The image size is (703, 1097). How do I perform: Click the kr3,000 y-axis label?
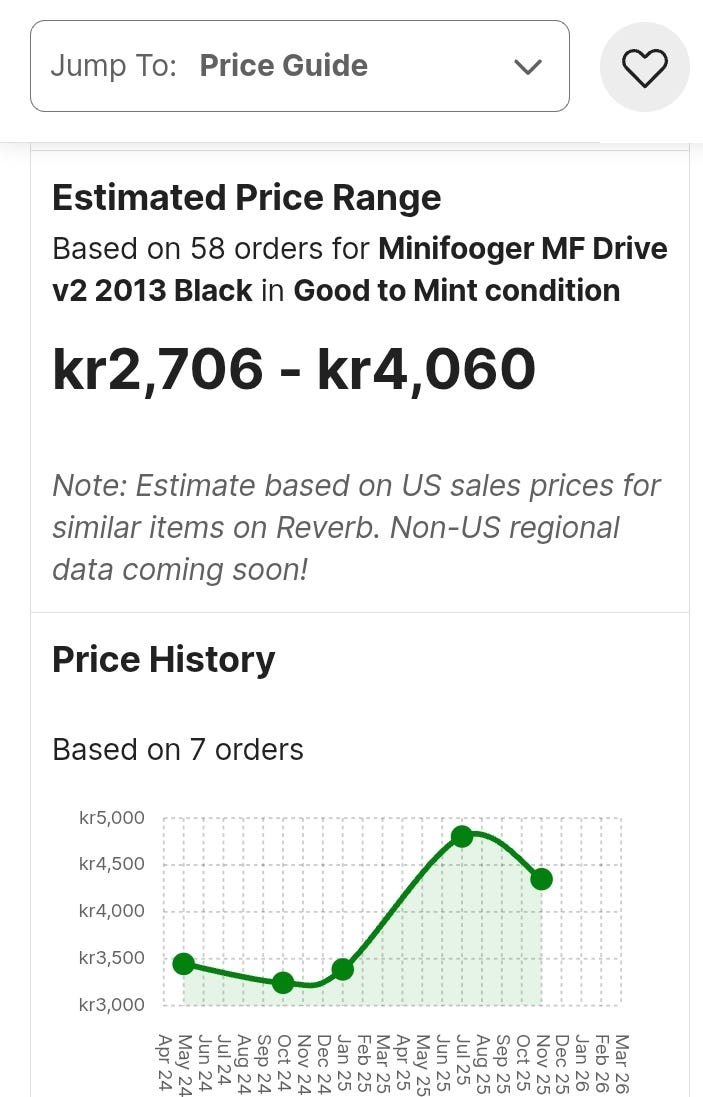112,1005
